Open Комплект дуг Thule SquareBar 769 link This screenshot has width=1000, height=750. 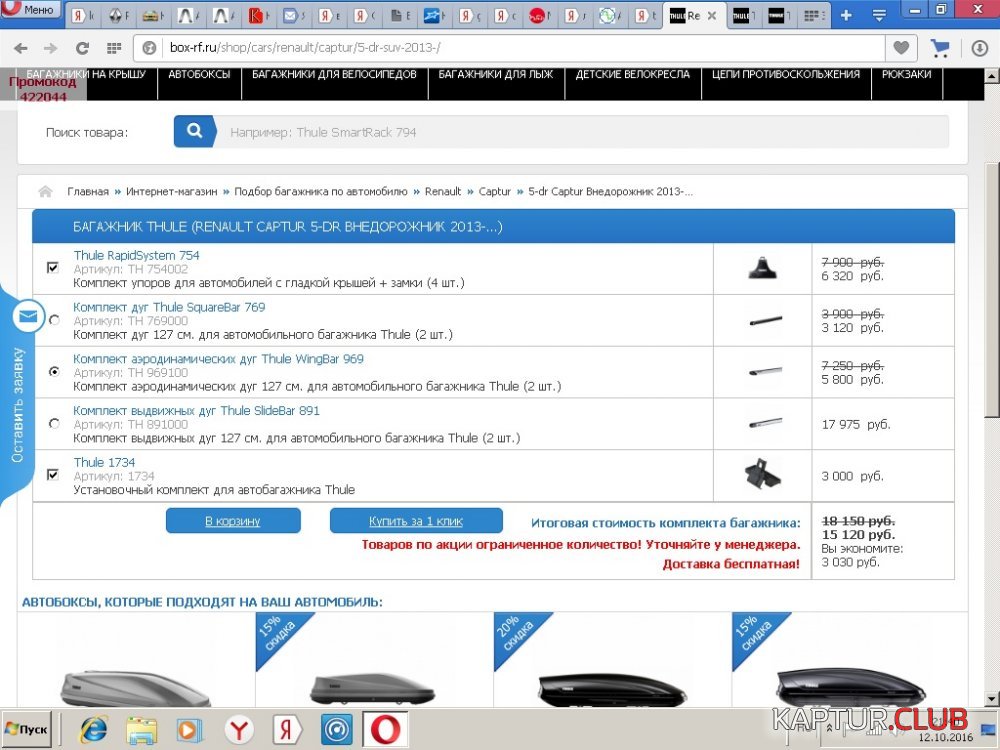(x=169, y=307)
